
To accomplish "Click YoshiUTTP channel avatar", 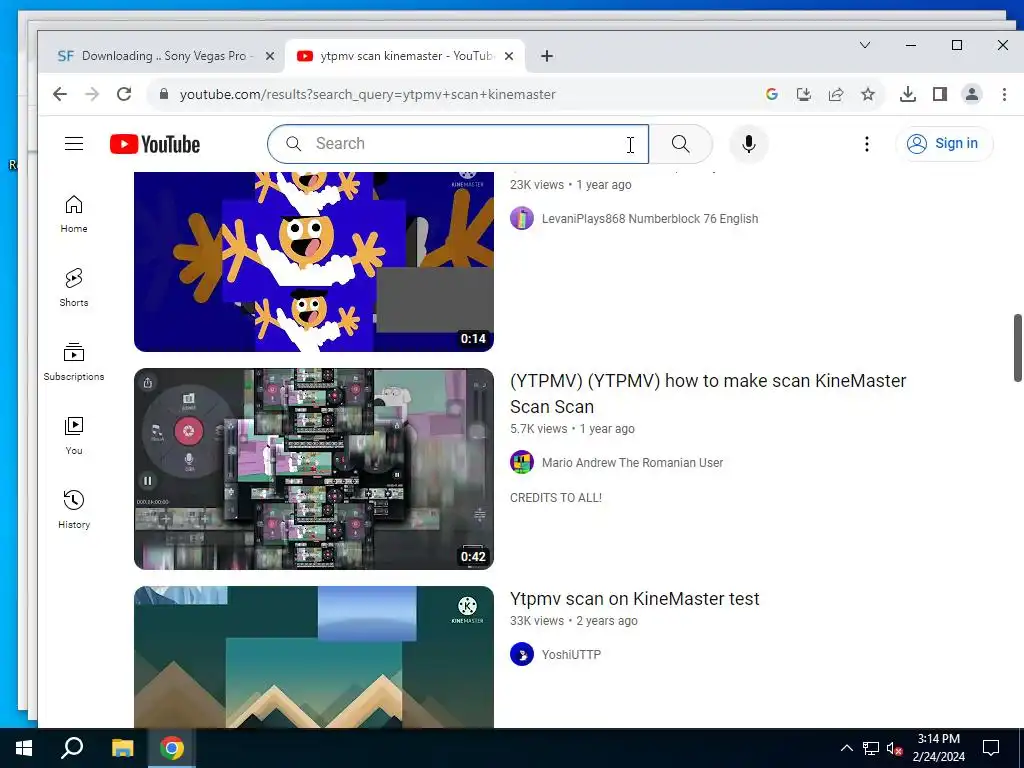I will tap(522, 654).
